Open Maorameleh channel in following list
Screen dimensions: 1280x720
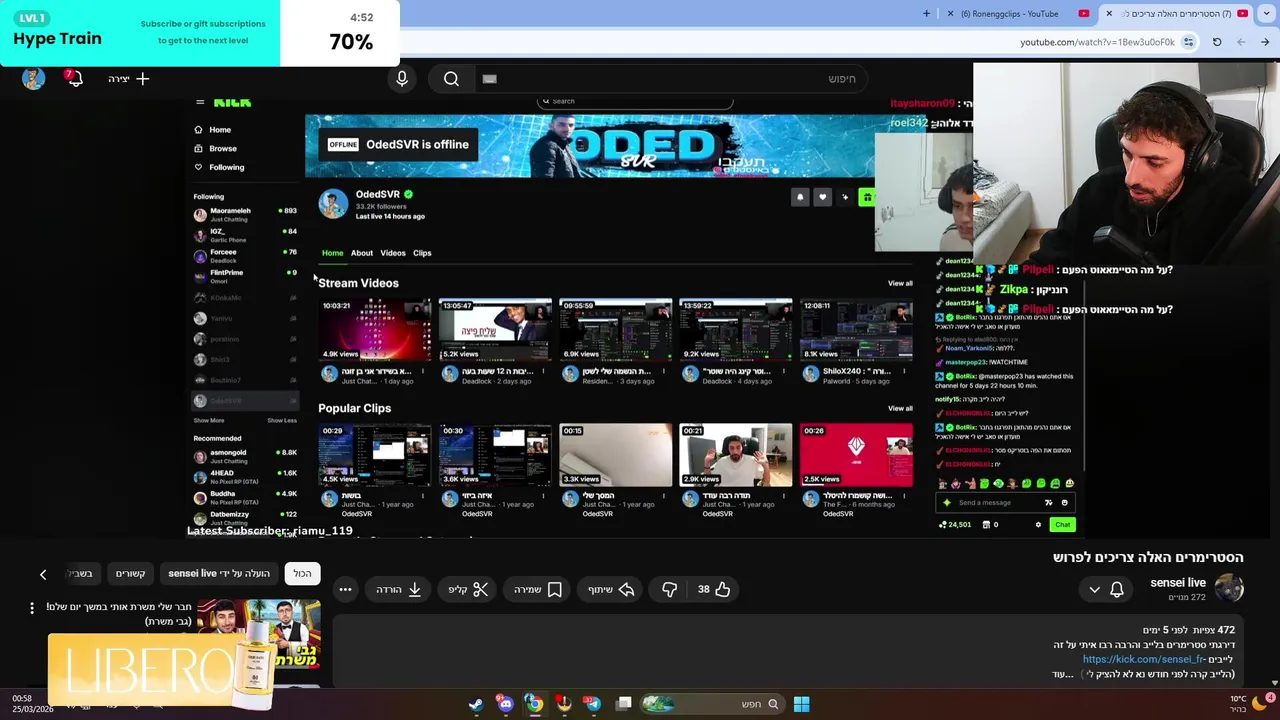click(x=245, y=213)
